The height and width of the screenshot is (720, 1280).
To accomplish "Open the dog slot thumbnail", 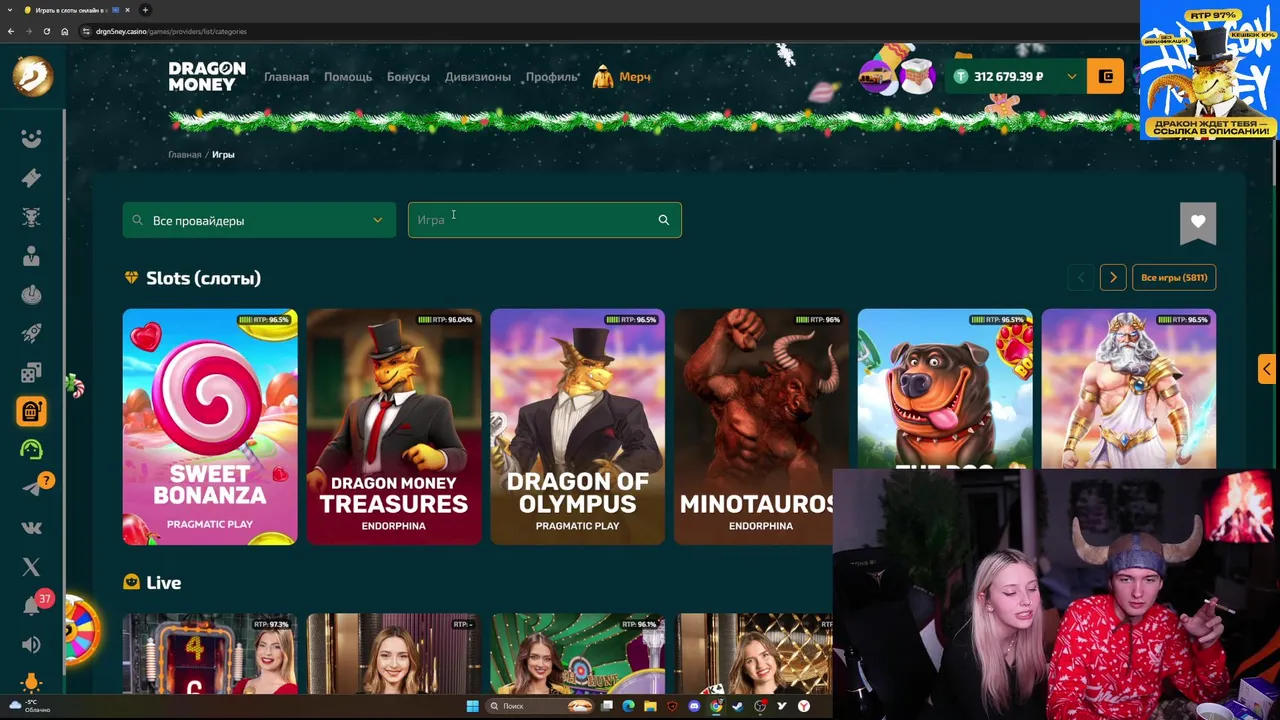I will 945,389.
